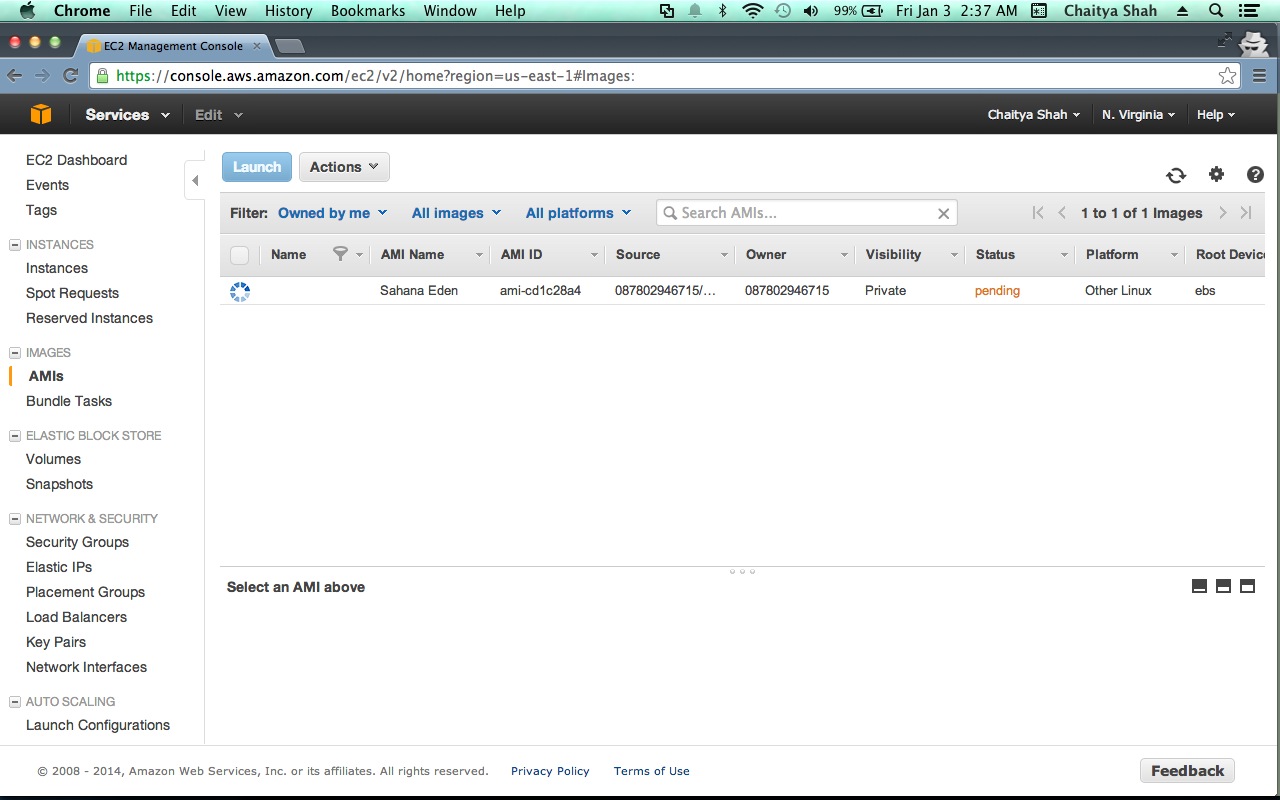Collapse the INSTANCES section in sidebar
Viewport: 1280px width, 800px height.
pos(15,245)
